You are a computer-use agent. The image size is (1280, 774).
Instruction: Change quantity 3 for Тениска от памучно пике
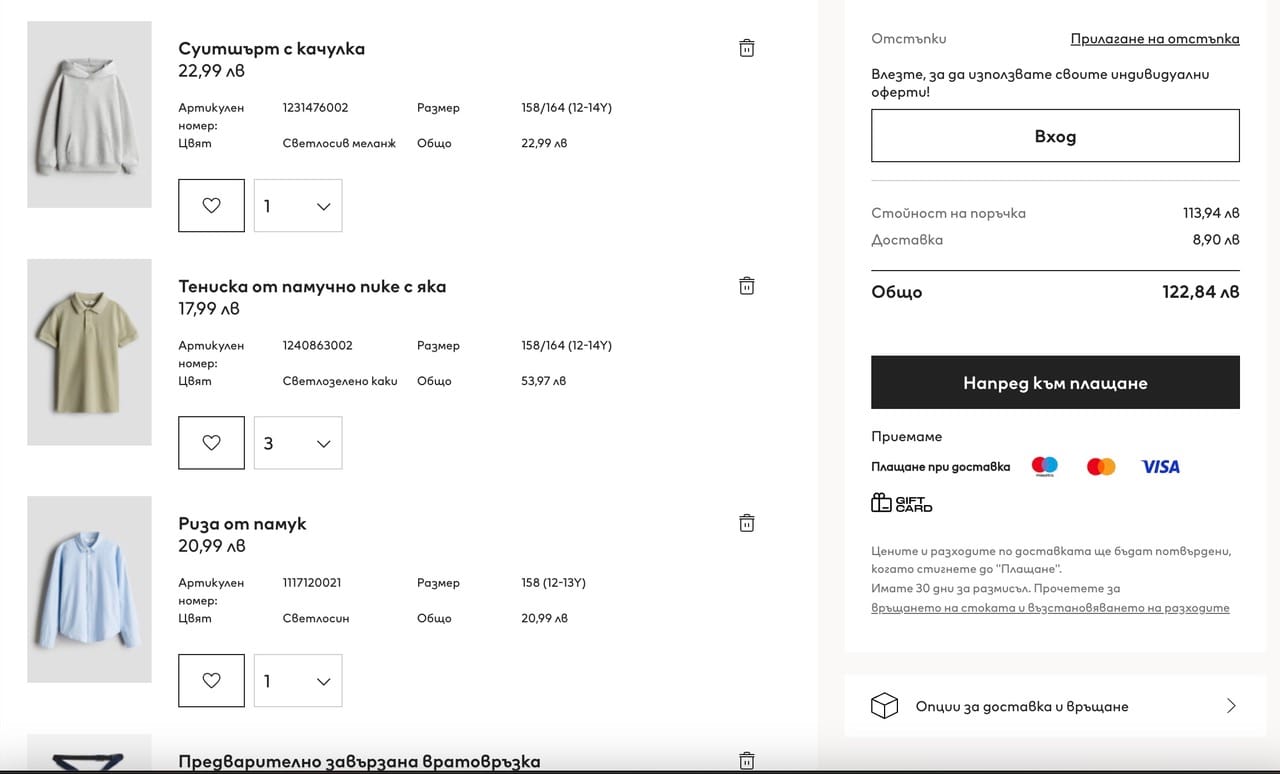pos(298,443)
